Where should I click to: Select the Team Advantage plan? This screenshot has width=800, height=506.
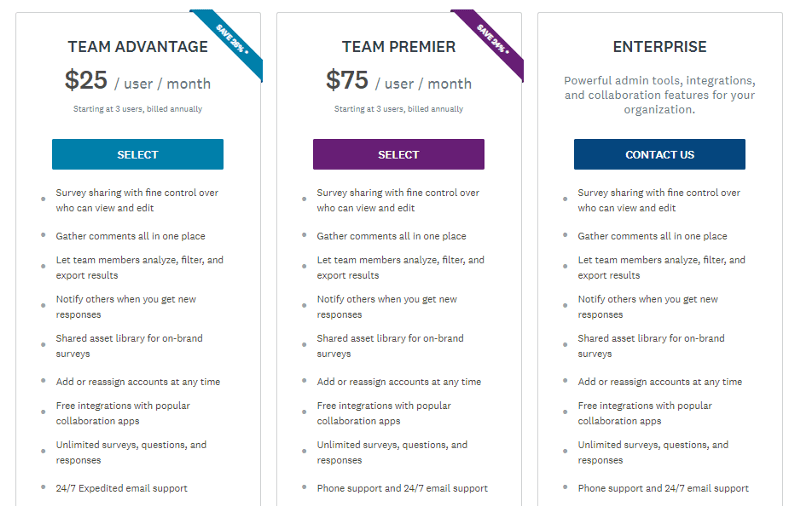(x=138, y=155)
